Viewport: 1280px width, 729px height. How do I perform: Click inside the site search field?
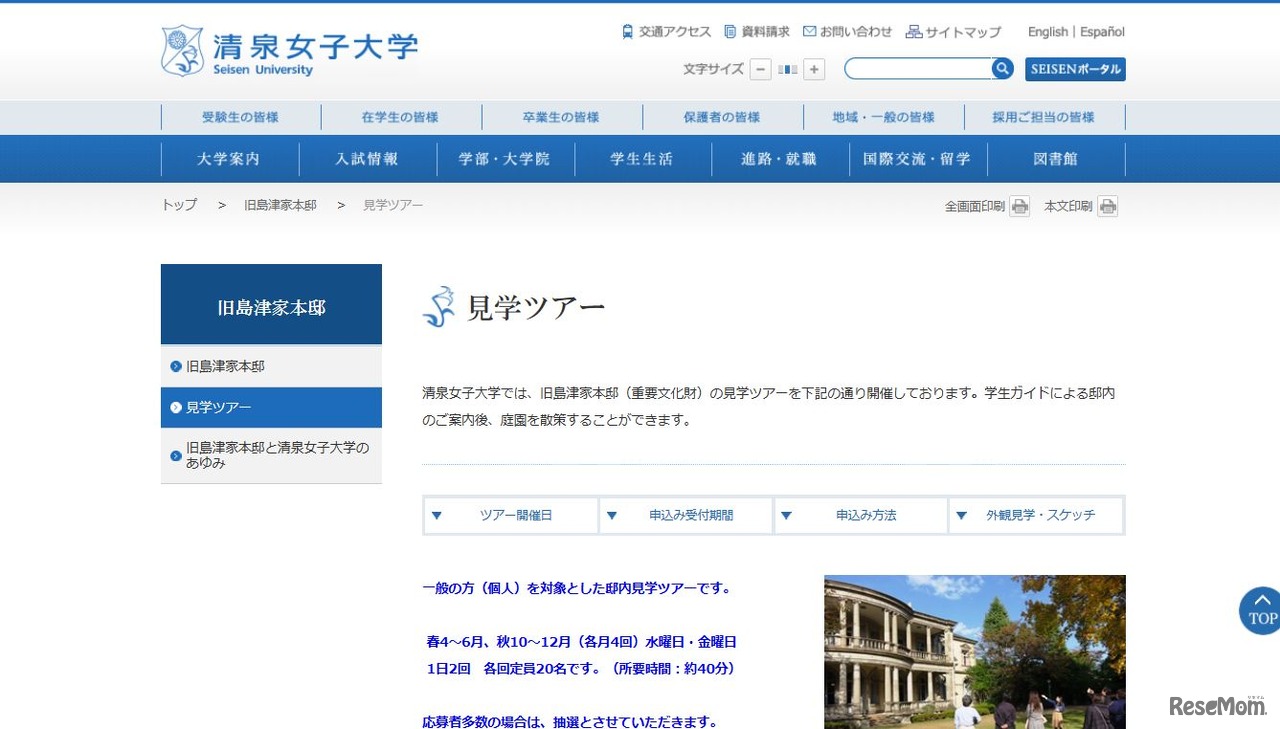click(920, 68)
